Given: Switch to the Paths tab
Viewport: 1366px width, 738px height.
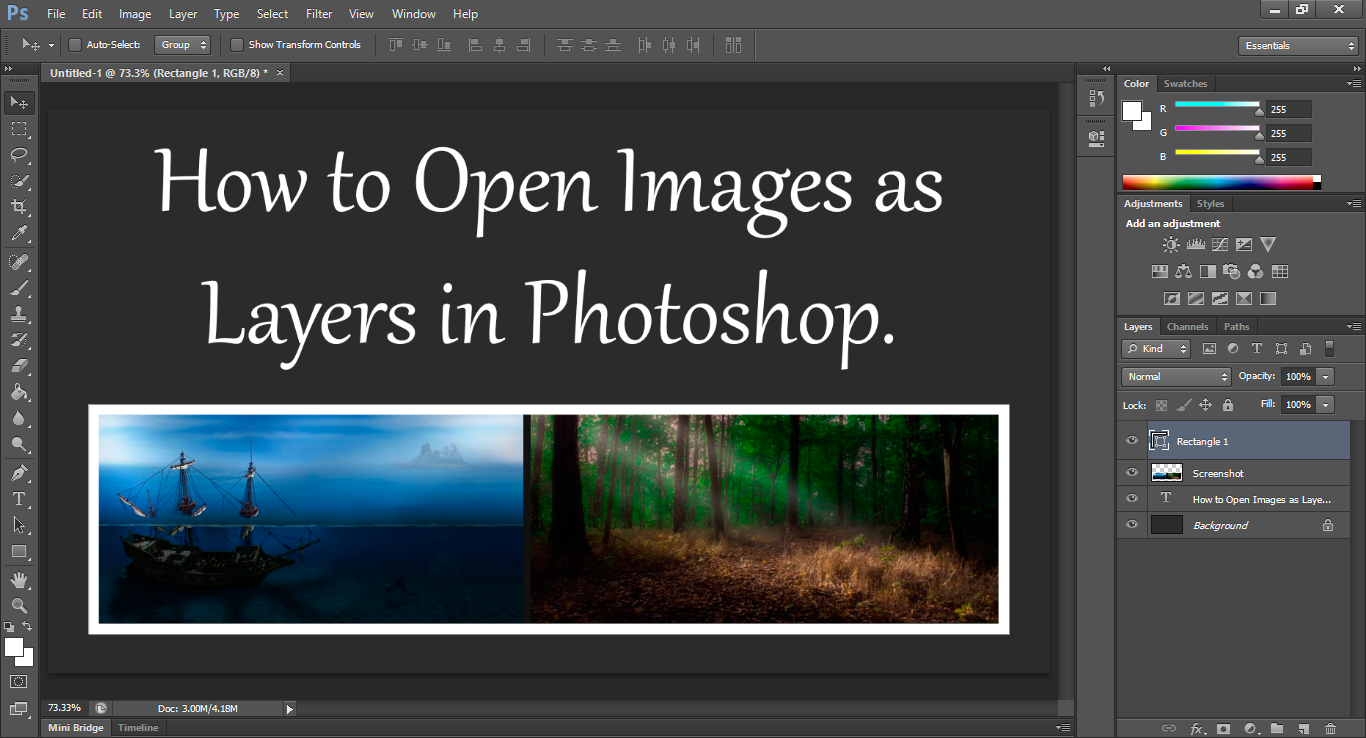Looking at the screenshot, I should click(1237, 327).
